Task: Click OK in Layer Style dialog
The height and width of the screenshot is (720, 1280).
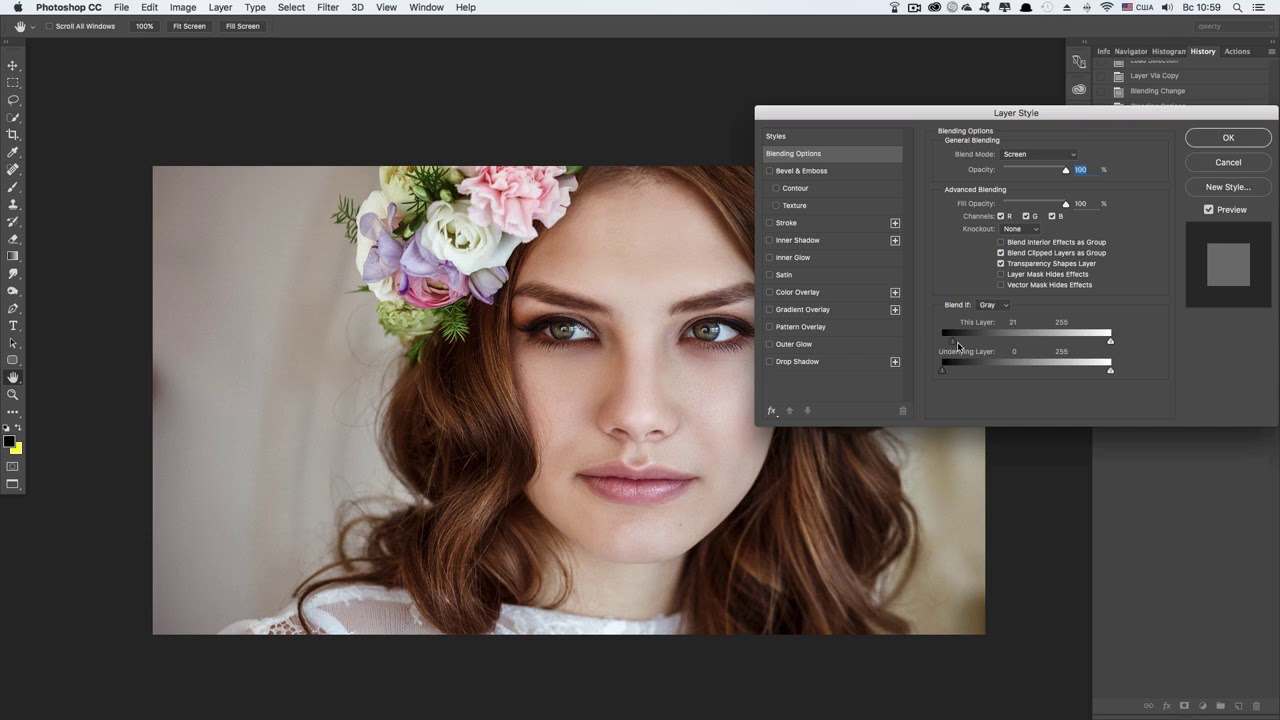Action: [1228, 138]
